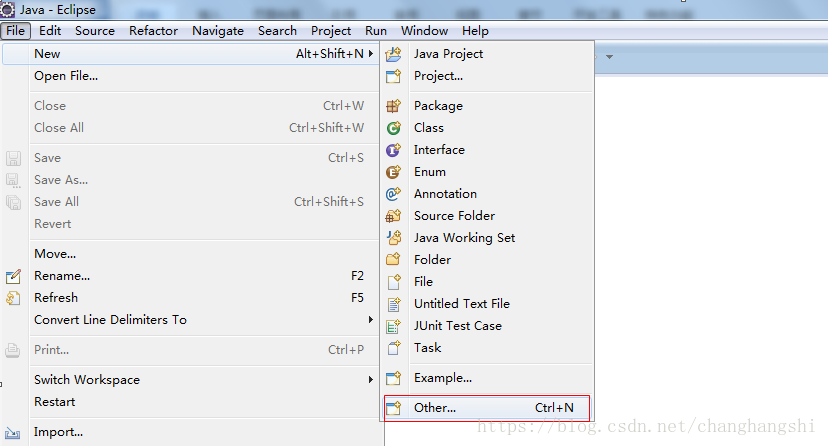This screenshot has width=828, height=446.
Task: Click the Task icon
Action: [x=393, y=348]
